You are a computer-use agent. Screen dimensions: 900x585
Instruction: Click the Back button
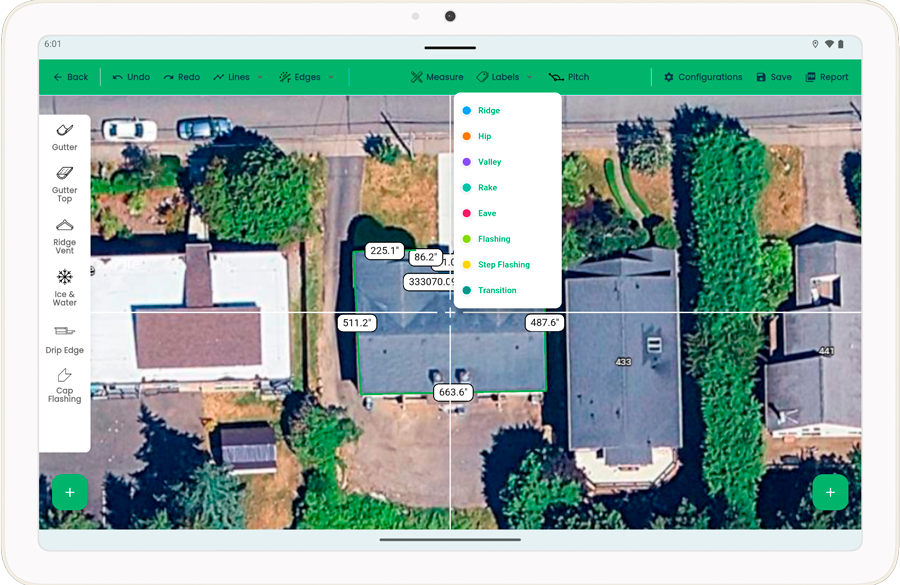[70, 77]
